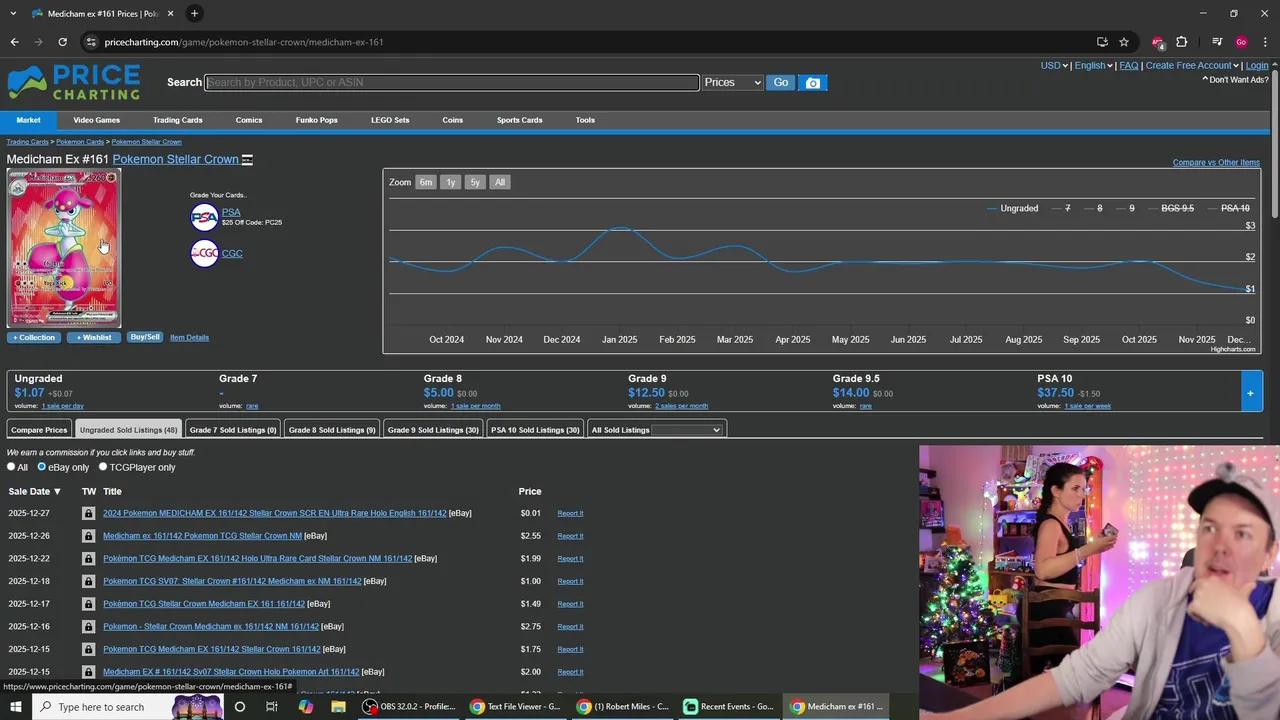The height and width of the screenshot is (720, 1280).
Task: Toggle the Ungraded series in chart legend
Action: tap(1012, 208)
